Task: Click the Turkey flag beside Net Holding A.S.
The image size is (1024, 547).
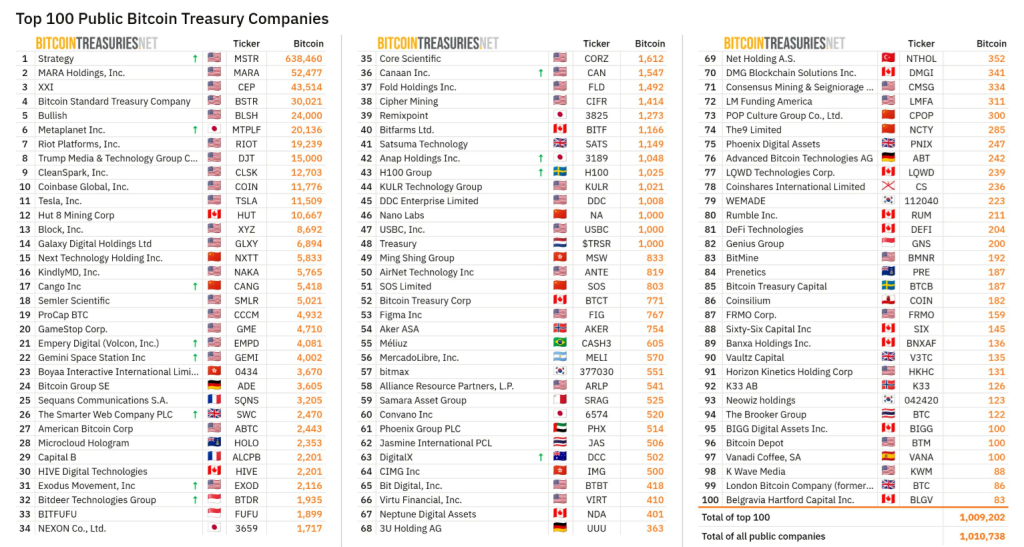Action: [888, 58]
